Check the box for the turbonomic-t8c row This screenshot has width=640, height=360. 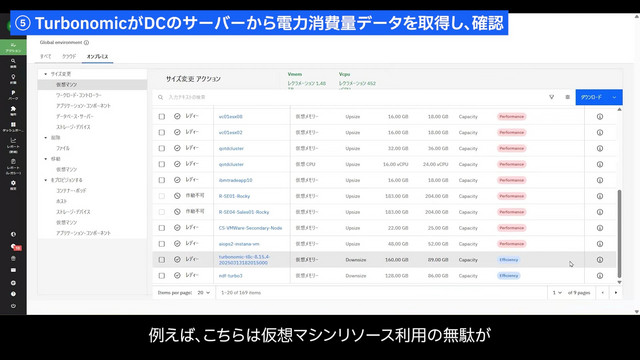(x=162, y=260)
